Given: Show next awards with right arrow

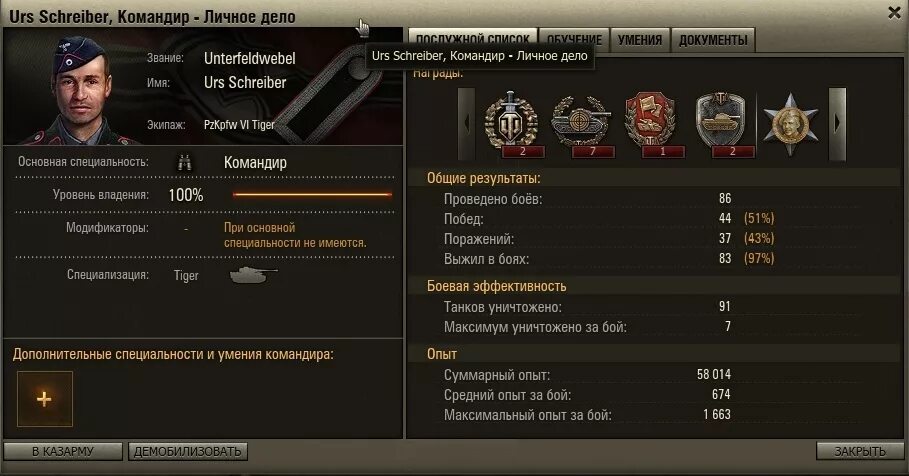Looking at the screenshot, I should point(837,123).
